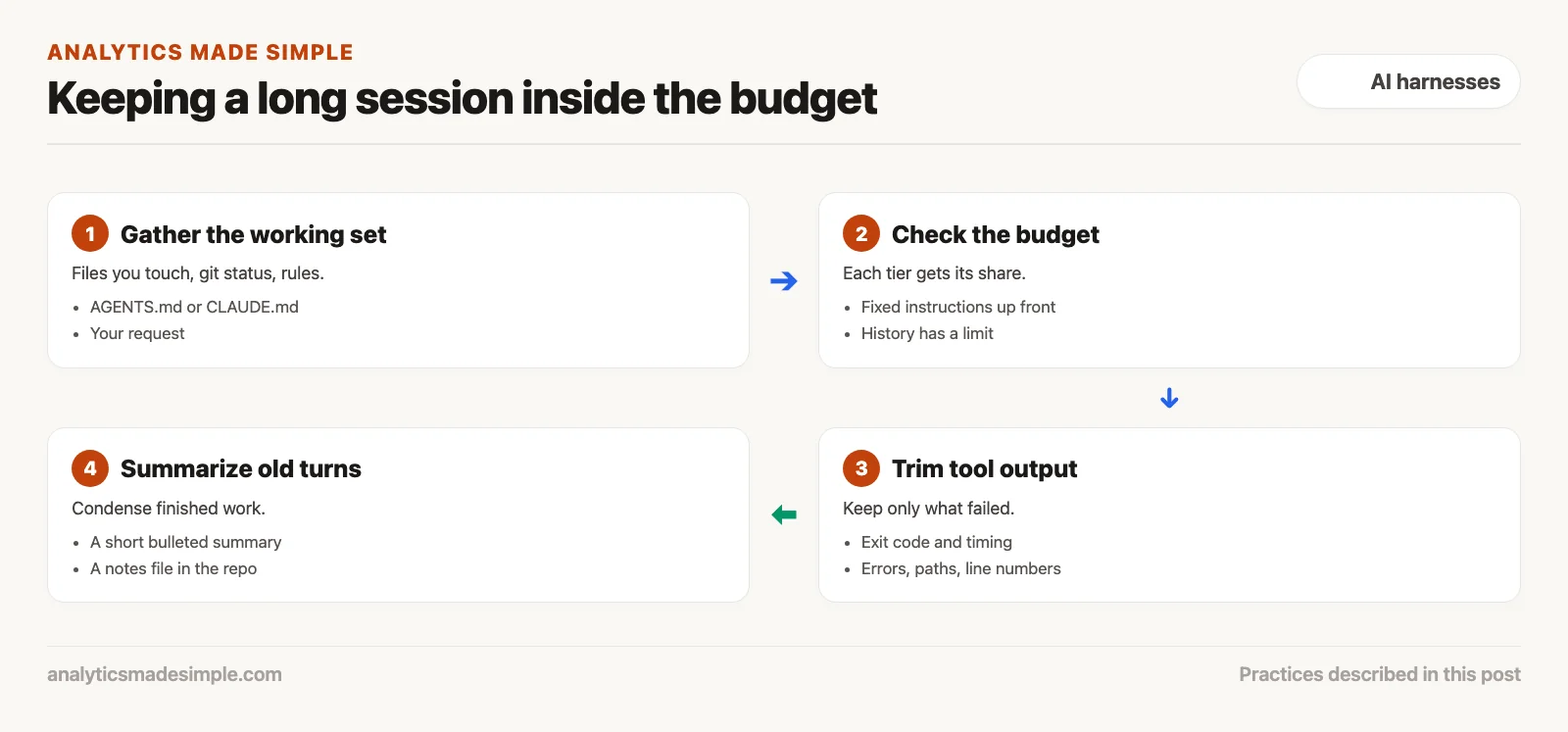Click the 'AGENTS.md or CLAUDE.md' bullet
This screenshot has width=1568, height=732.
pos(194,307)
